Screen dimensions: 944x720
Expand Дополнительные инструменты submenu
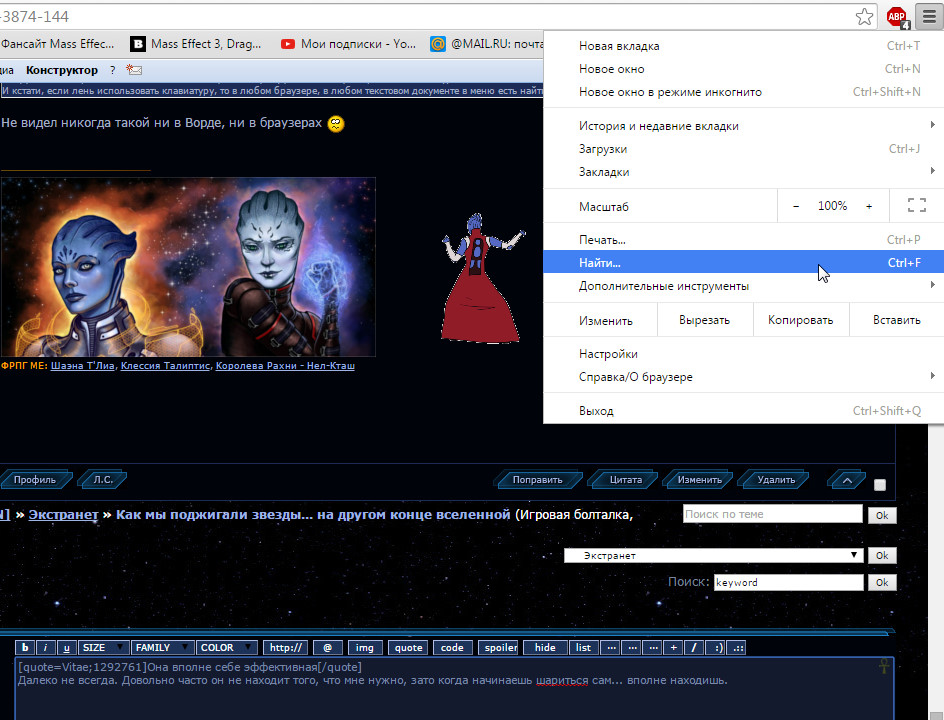pyautogui.click(x=744, y=285)
